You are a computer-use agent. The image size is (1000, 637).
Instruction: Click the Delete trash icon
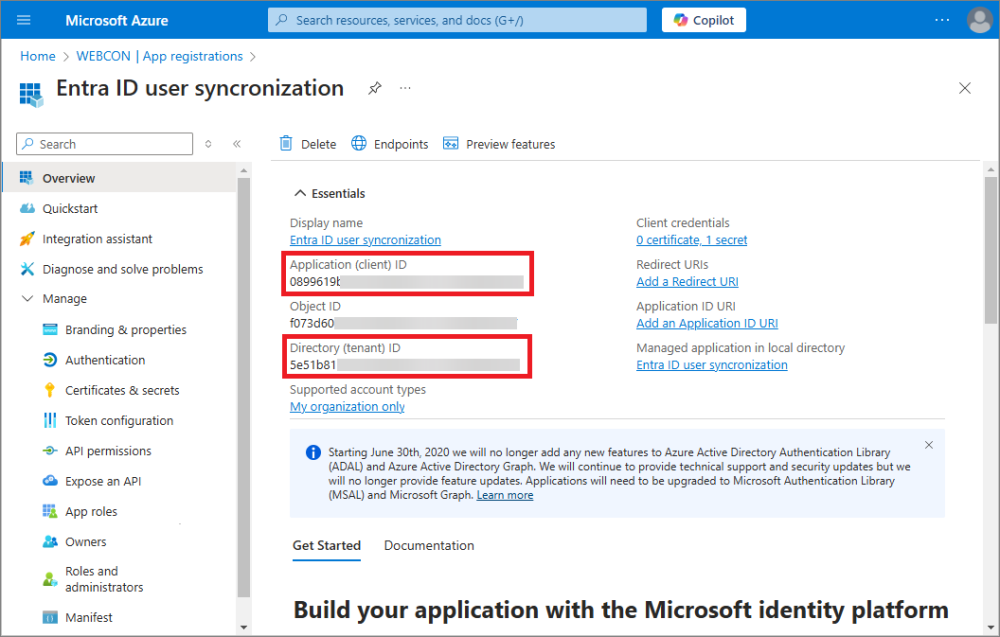point(287,144)
